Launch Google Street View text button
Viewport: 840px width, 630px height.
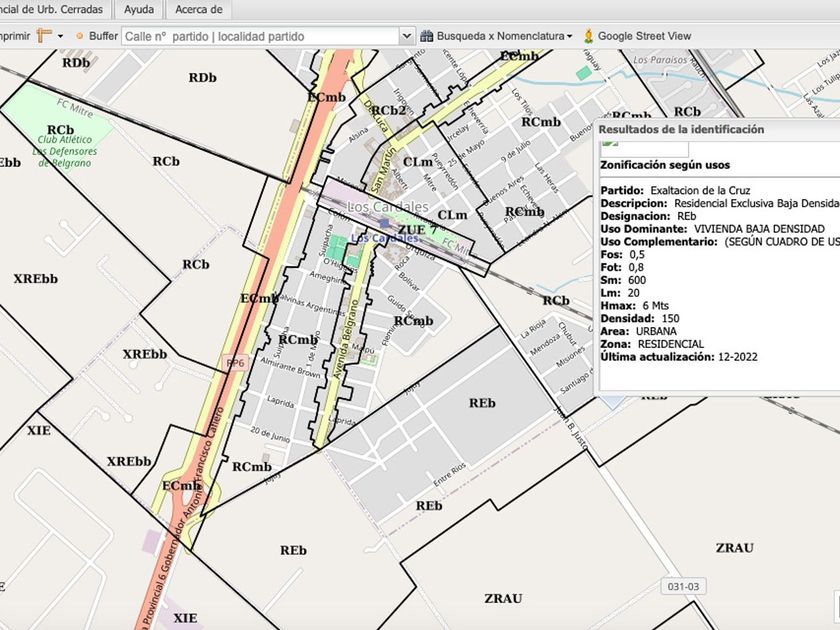[644, 36]
